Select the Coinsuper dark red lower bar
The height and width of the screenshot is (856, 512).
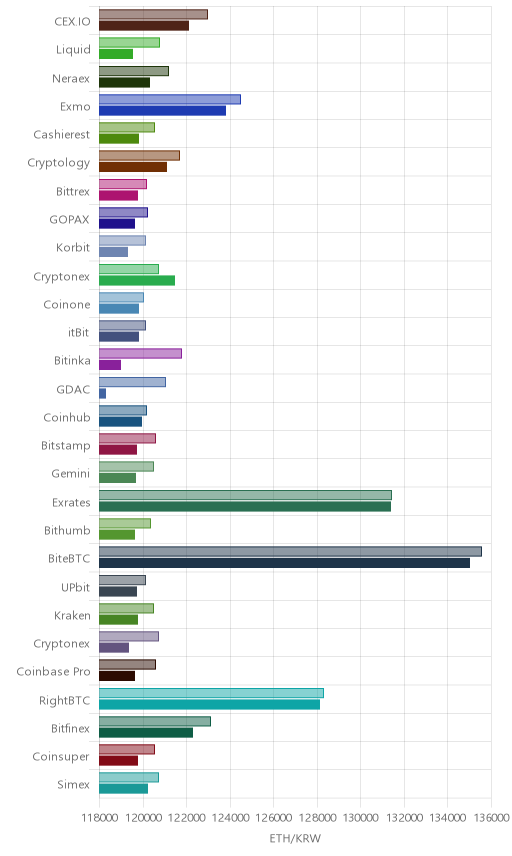click(118, 760)
